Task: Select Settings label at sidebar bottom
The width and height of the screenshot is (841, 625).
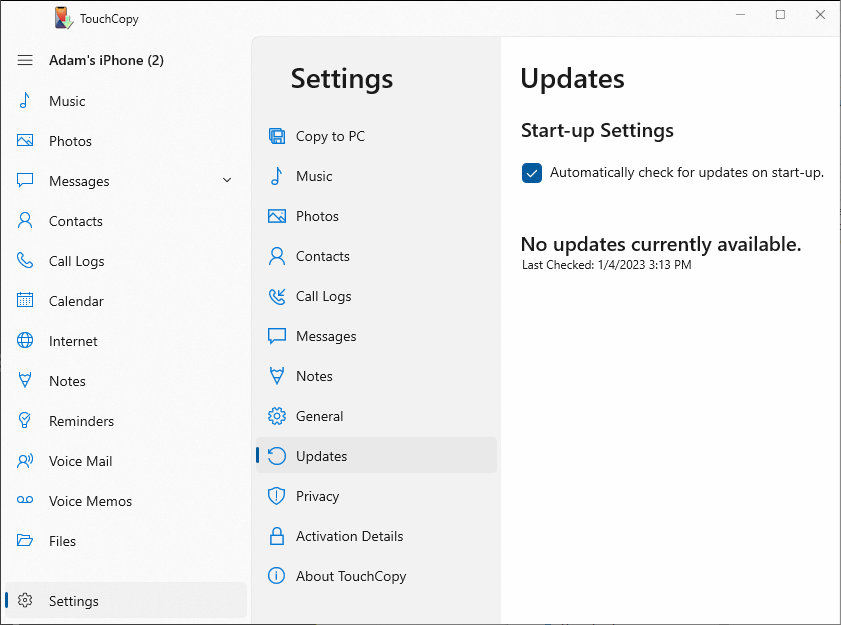Action: coord(73,601)
